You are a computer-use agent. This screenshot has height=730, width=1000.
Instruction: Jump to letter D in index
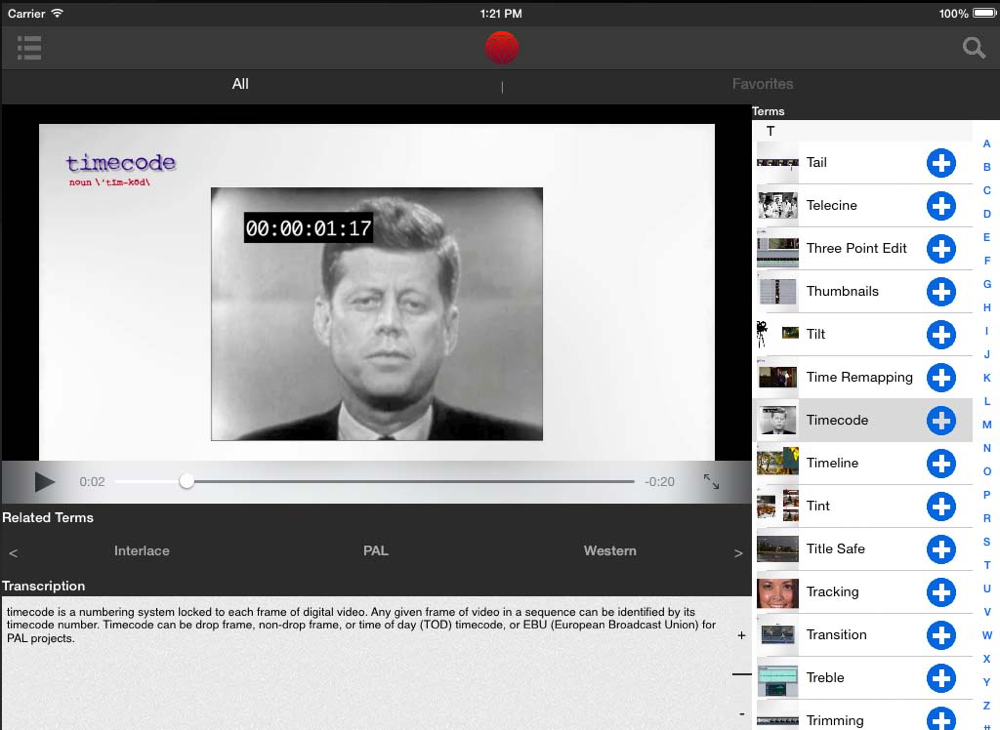pyautogui.click(x=987, y=214)
